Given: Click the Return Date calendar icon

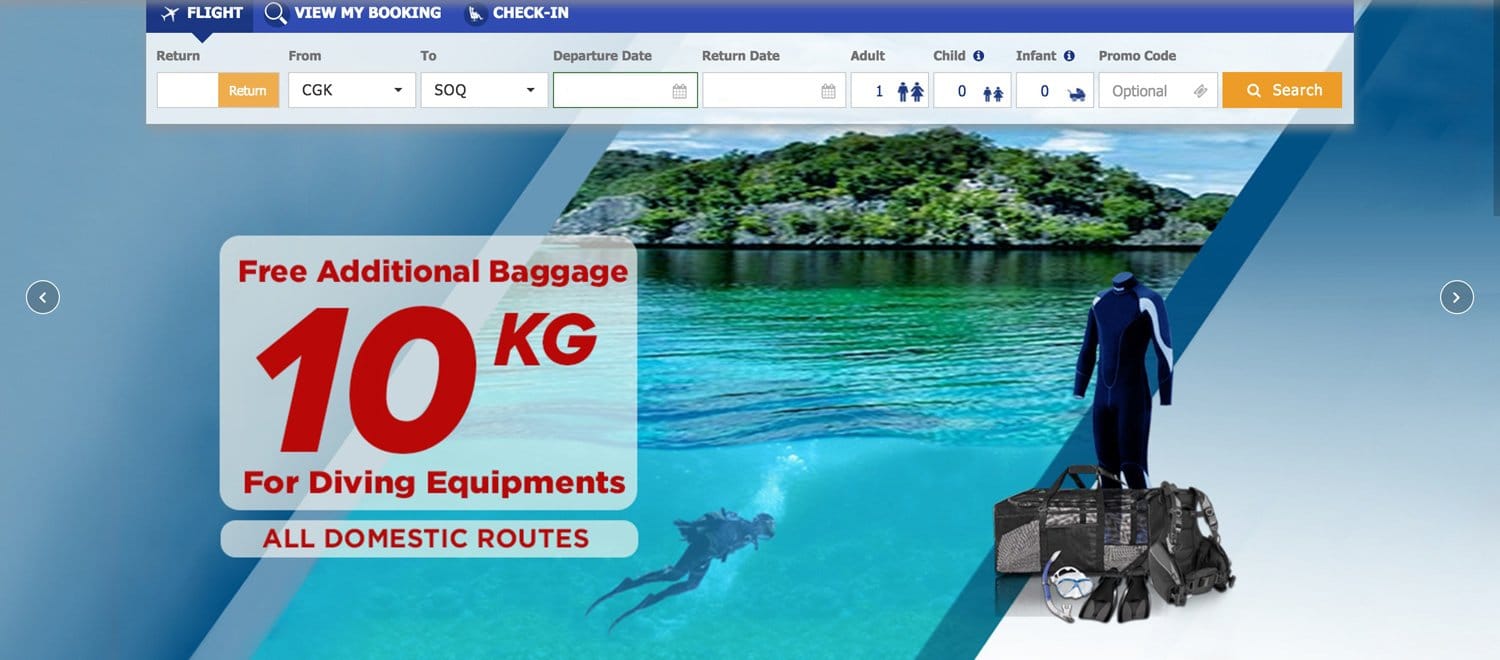Looking at the screenshot, I should coord(828,91).
